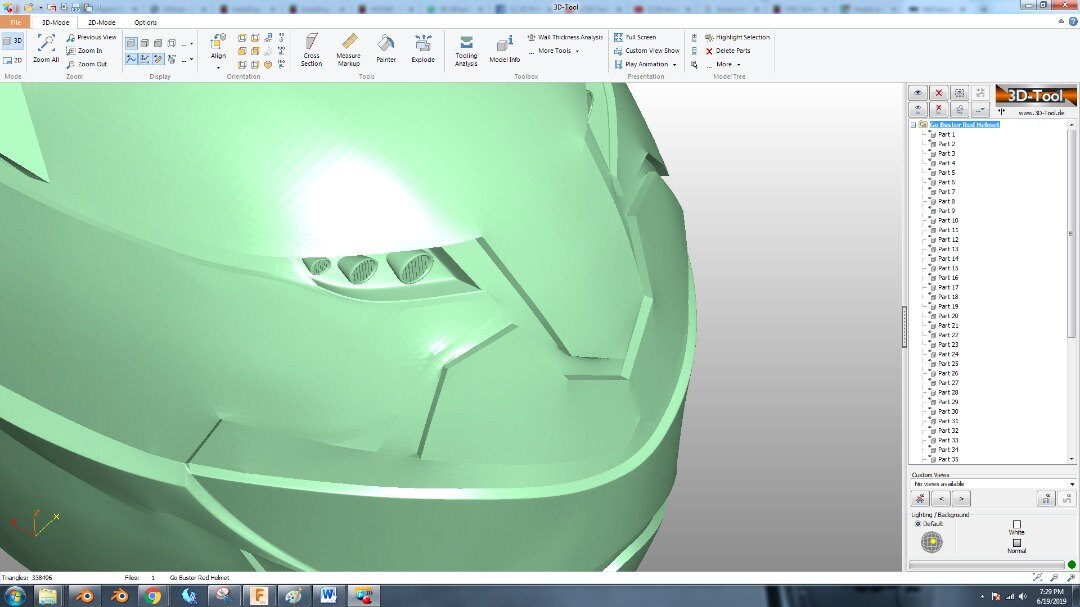Screen dimensions: 1080x607
Task: Open Tooling Analysis
Action: (x=466, y=51)
